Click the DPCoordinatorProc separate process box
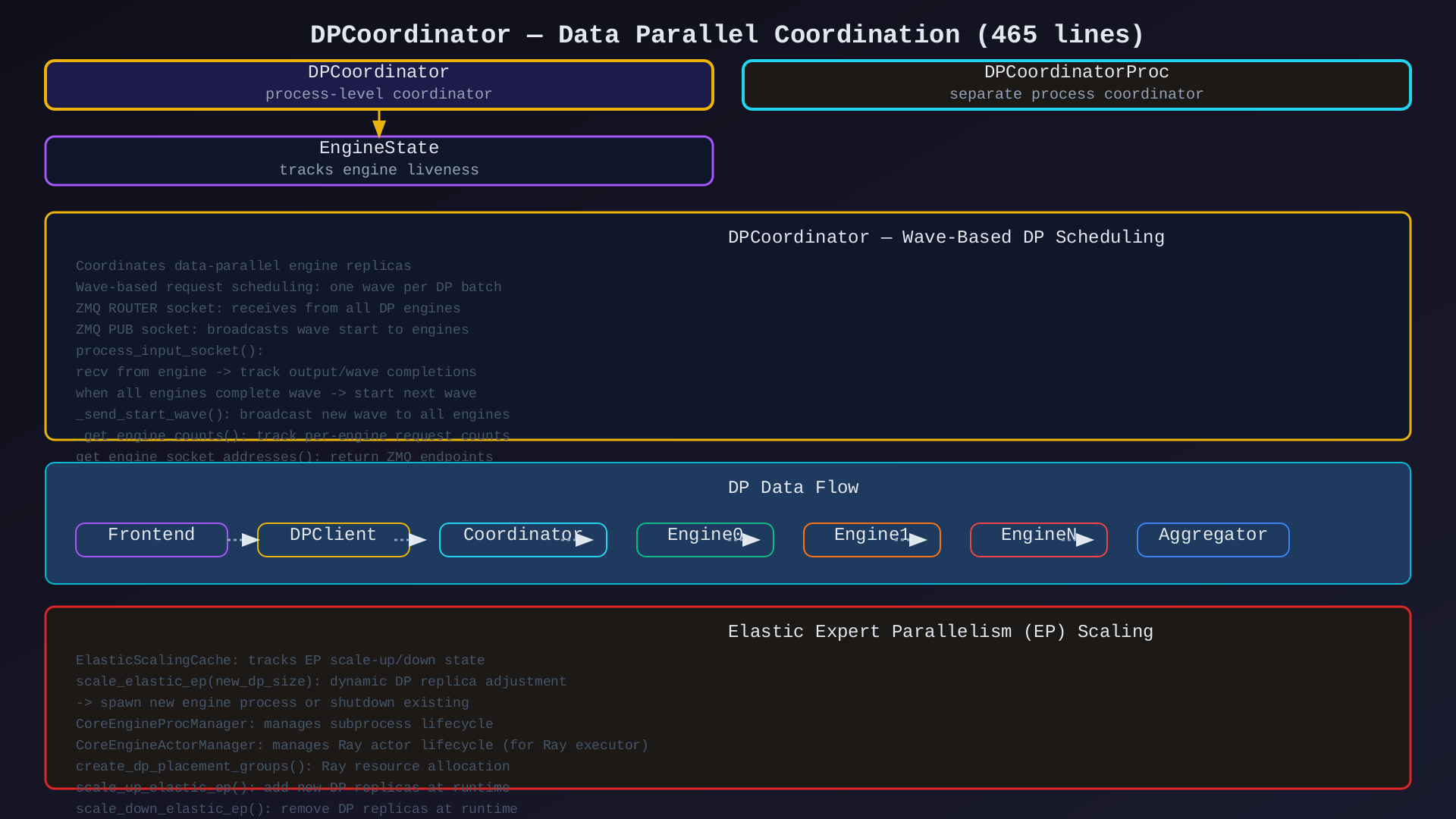This screenshot has width=1456, height=819. [x=1076, y=84]
